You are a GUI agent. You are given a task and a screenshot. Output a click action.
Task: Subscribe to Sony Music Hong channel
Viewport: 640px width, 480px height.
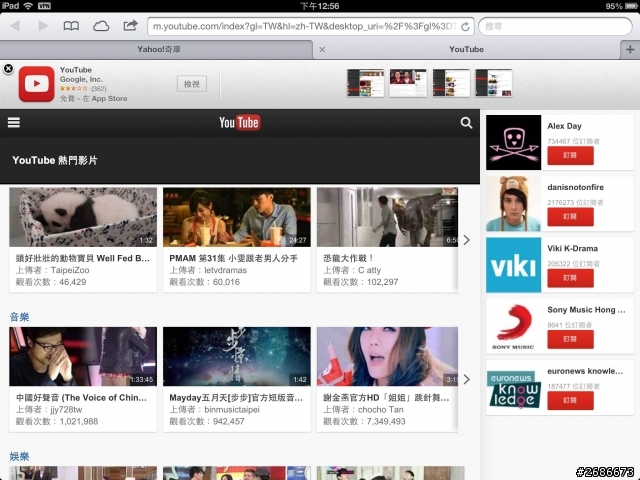[x=570, y=339]
